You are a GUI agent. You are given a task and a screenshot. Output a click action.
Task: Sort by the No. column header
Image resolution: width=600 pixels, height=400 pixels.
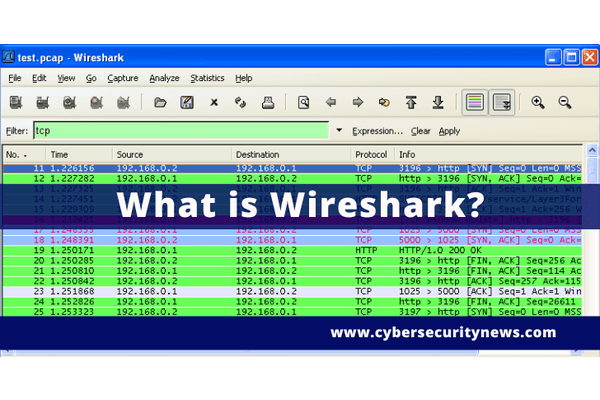click(x=24, y=155)
